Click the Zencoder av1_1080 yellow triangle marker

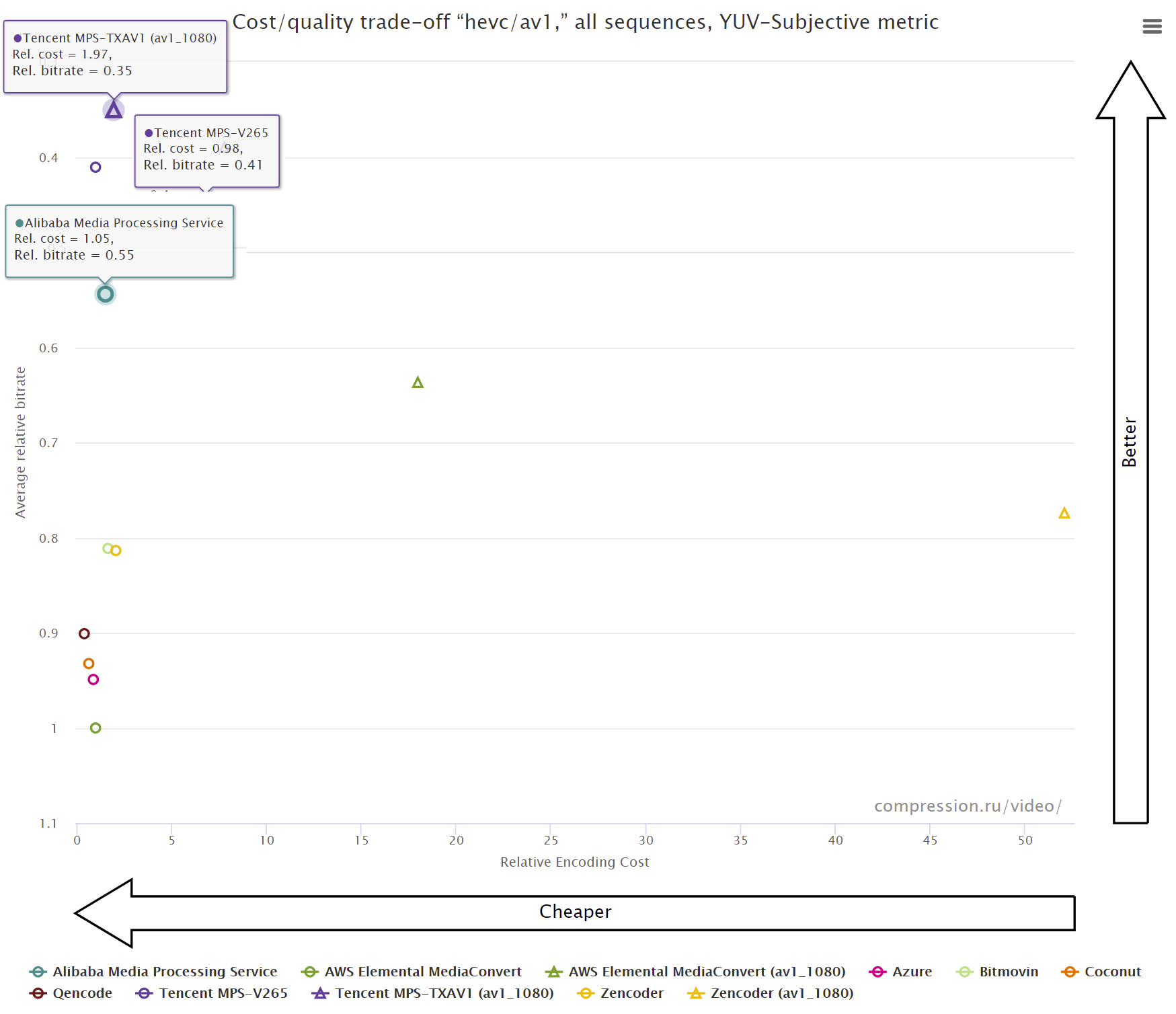pos(1064,514)
